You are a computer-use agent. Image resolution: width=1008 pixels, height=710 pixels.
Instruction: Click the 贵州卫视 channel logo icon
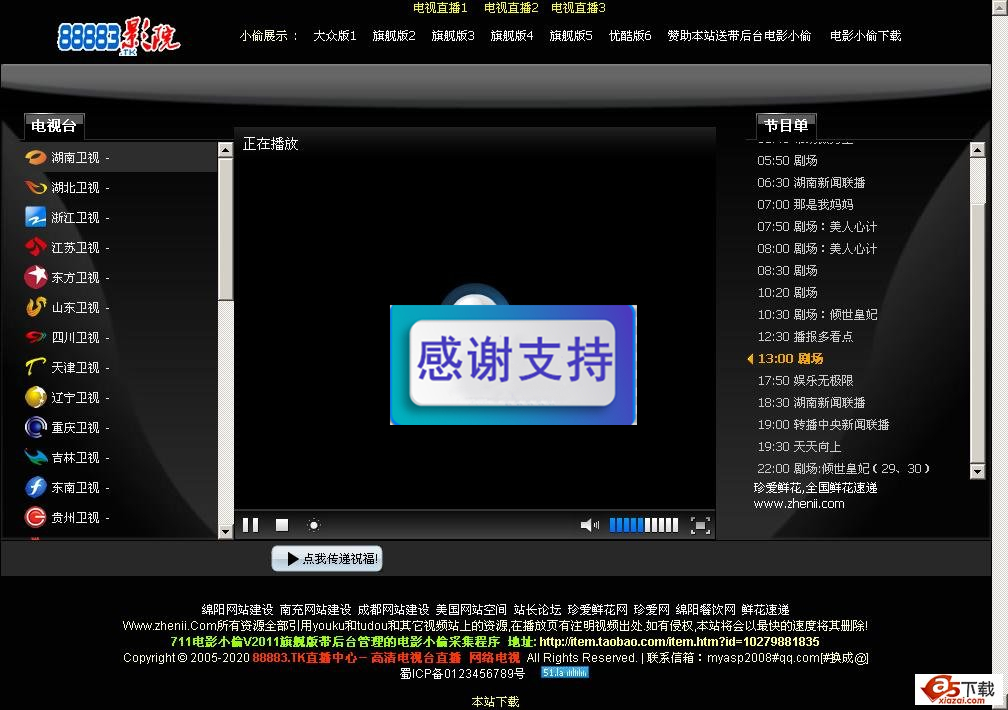click(35, 517)
